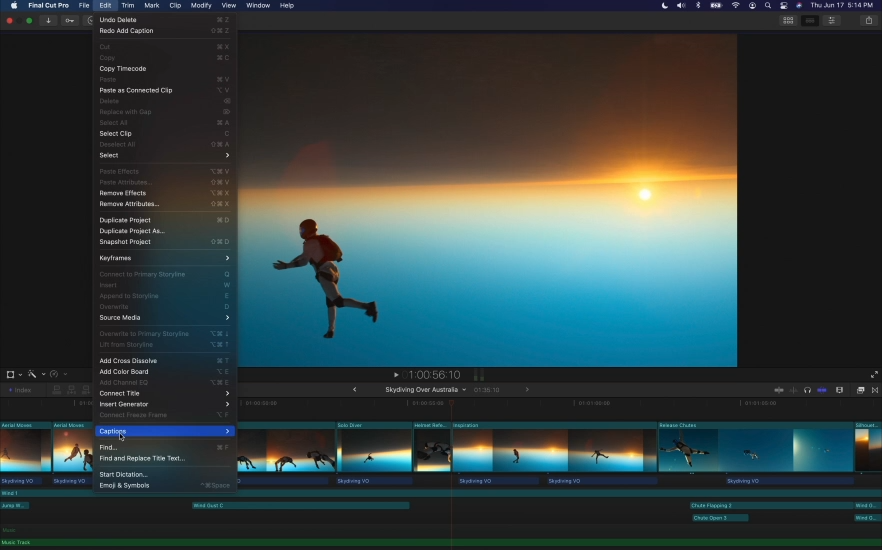The height and width of the screenshot is (550, 882).
Task: Click the Wi-Fi status icon
Action: pos(735,5)
